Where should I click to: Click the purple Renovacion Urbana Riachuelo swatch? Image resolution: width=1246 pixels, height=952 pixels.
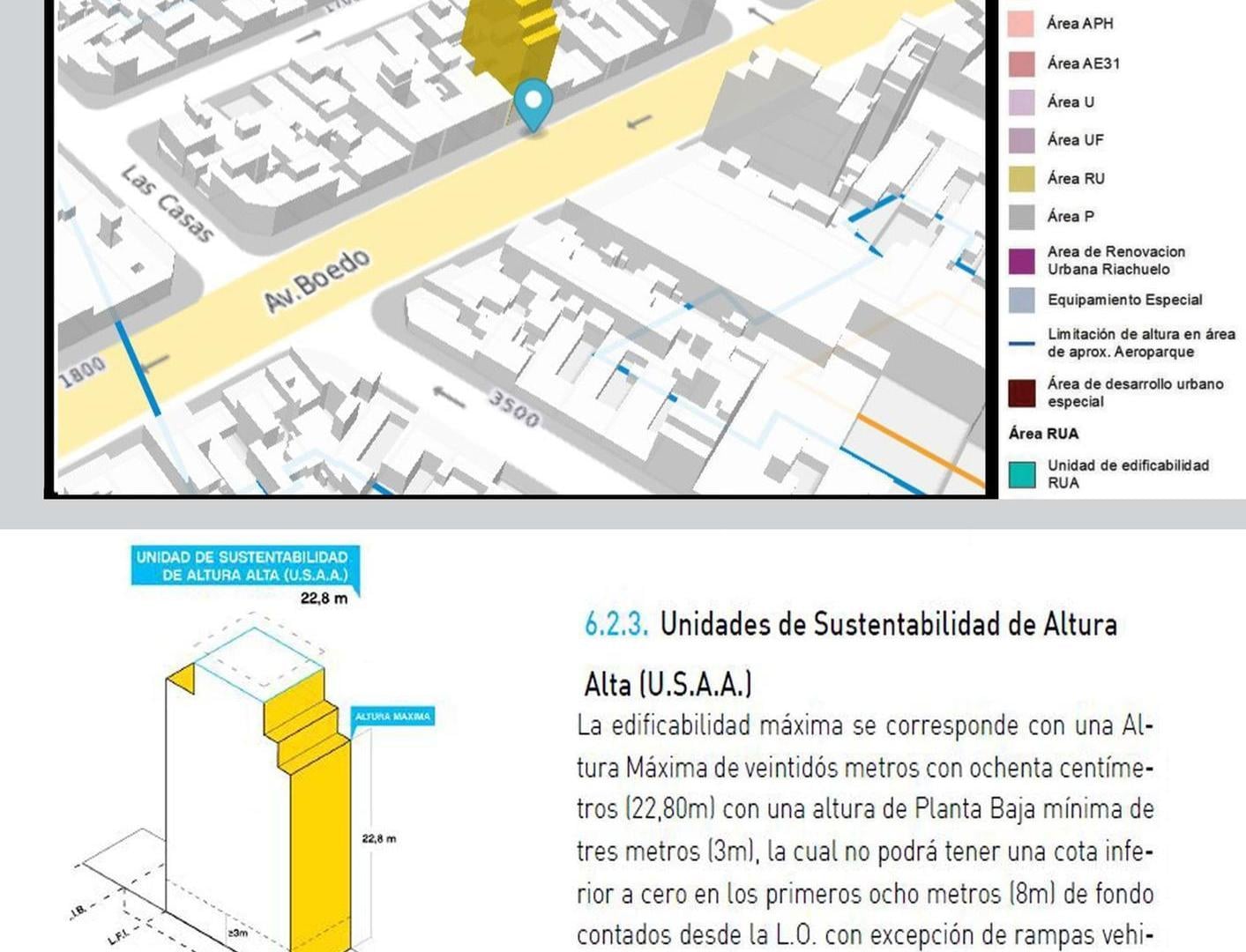pos(1020,261)
